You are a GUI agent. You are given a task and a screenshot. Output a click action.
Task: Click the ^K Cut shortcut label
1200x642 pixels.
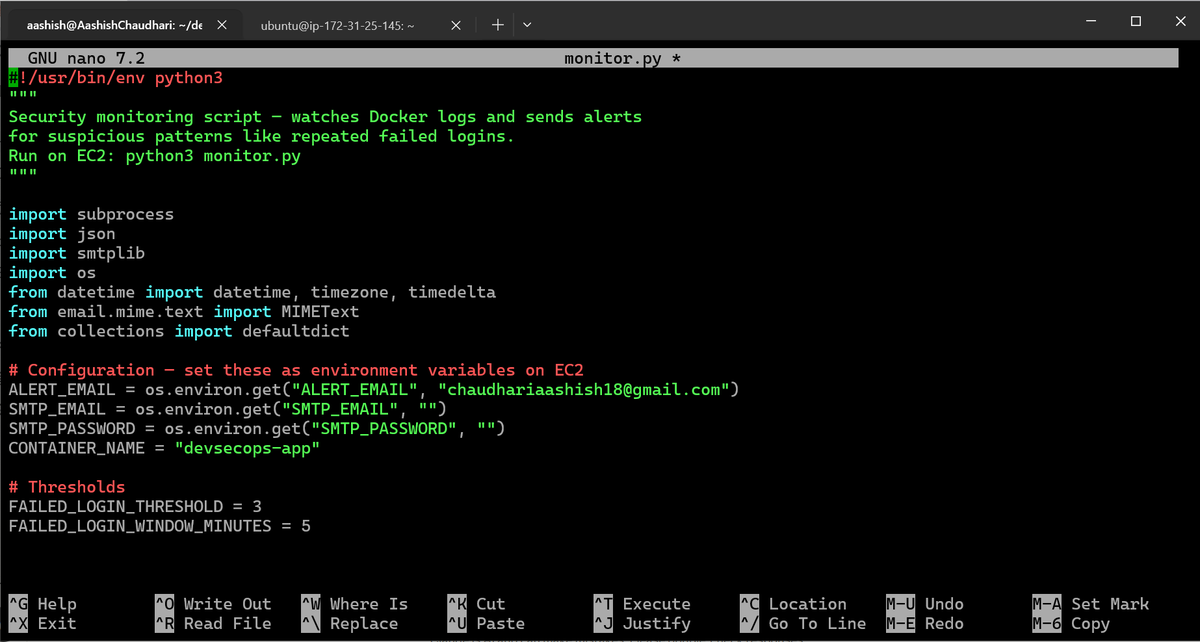476,604
